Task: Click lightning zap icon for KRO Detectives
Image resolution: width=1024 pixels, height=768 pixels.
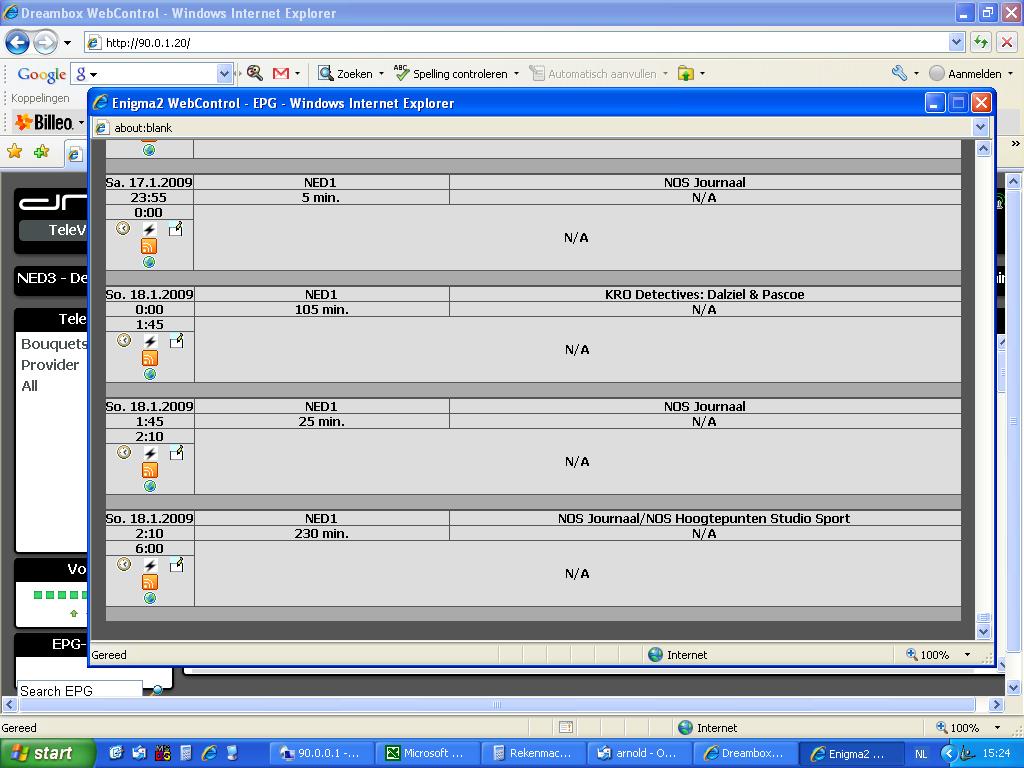Action: pyautogui.click(x=150, y=341)
